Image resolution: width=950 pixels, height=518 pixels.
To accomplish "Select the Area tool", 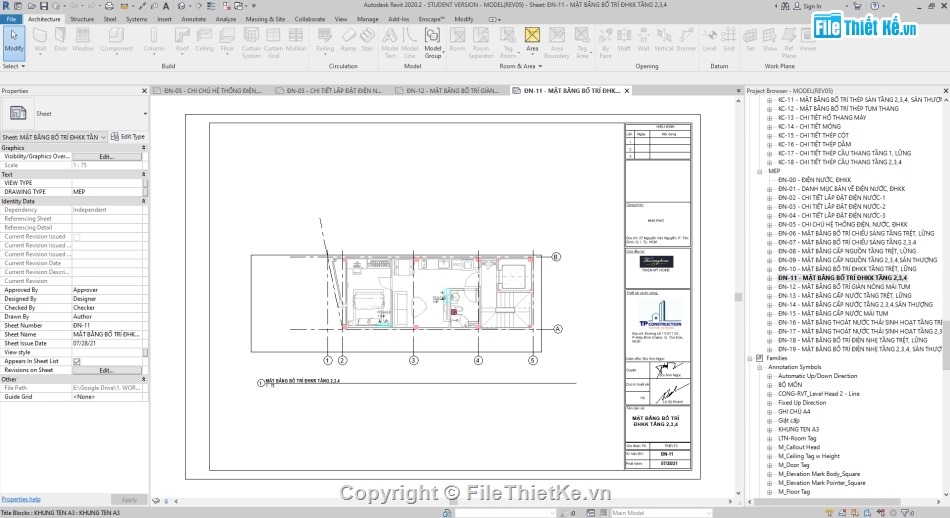I will coord(532,39).
